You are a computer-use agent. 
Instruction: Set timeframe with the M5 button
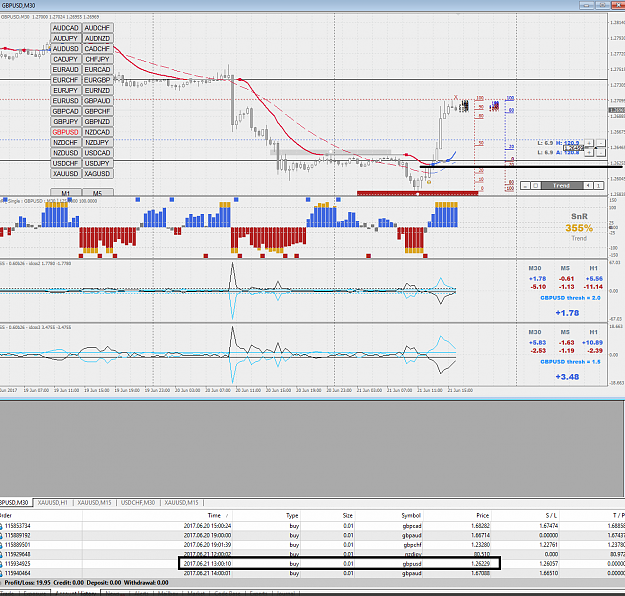(x=97, y=193)
